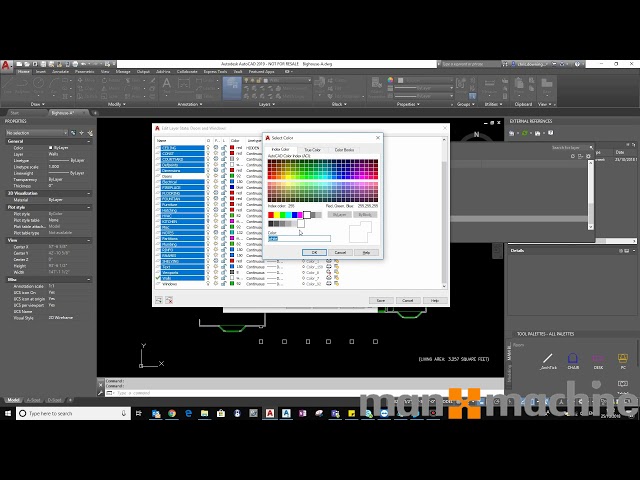Click Attach DWG icon in External References
The image size is (640, 480).
(x=512, y=133)
